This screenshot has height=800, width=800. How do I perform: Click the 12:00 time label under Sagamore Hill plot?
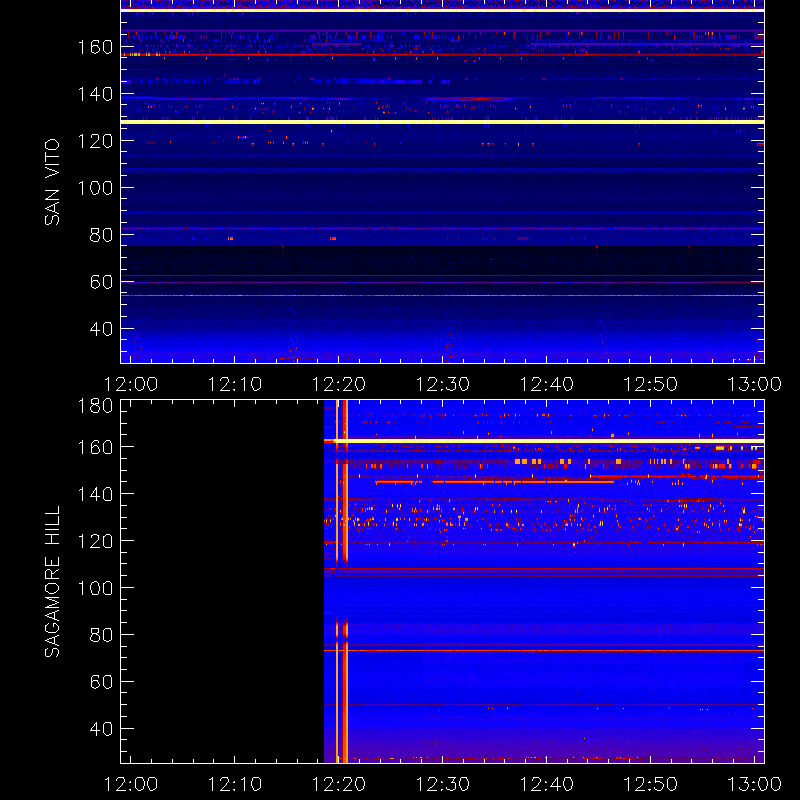point(131,784)
